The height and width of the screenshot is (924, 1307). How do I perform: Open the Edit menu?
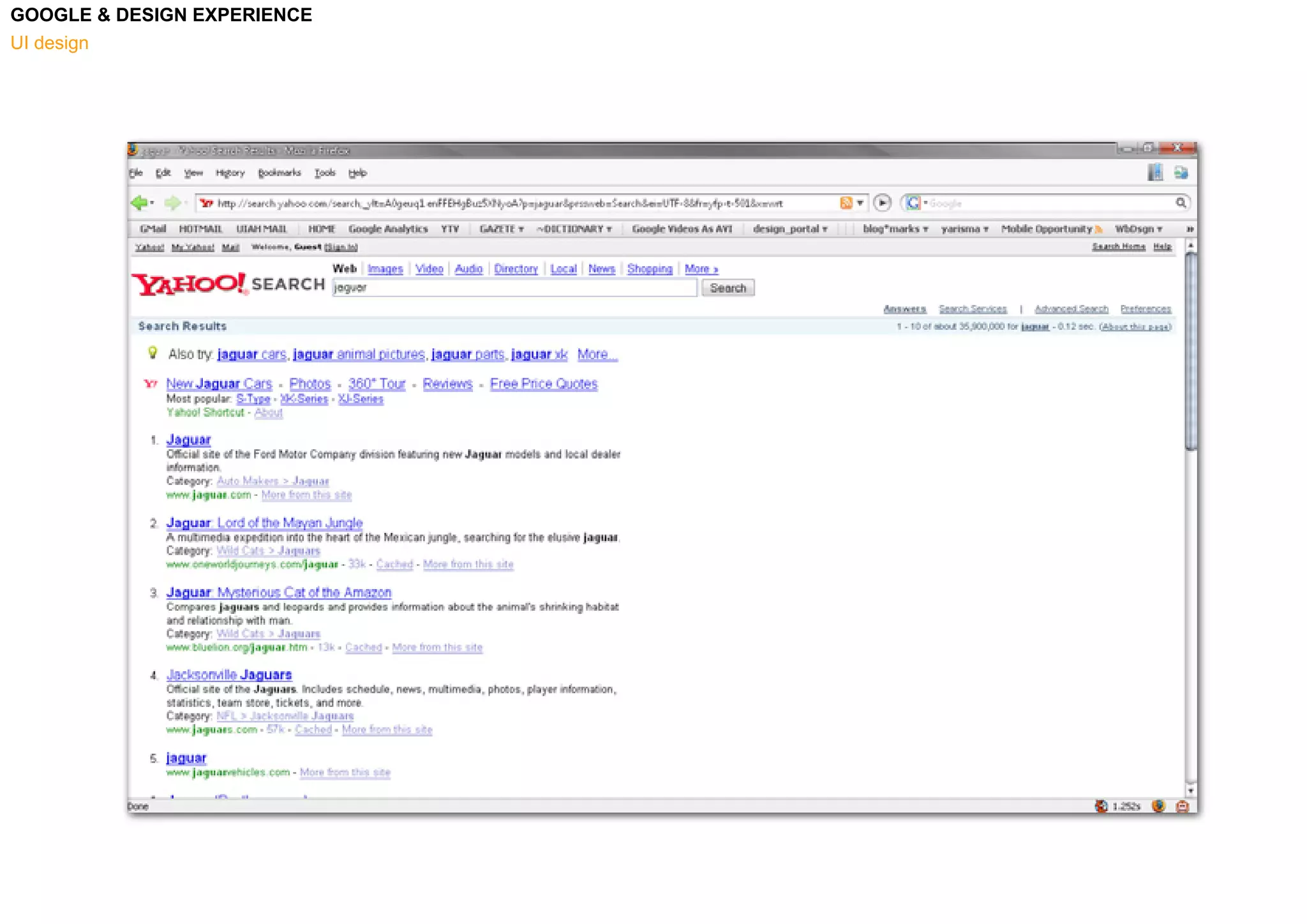tap(163, 173)
